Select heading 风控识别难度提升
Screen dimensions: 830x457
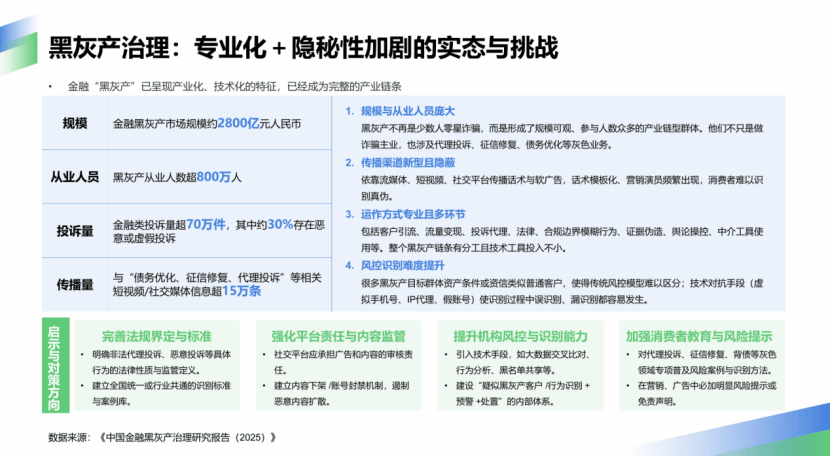click(400, 265)
